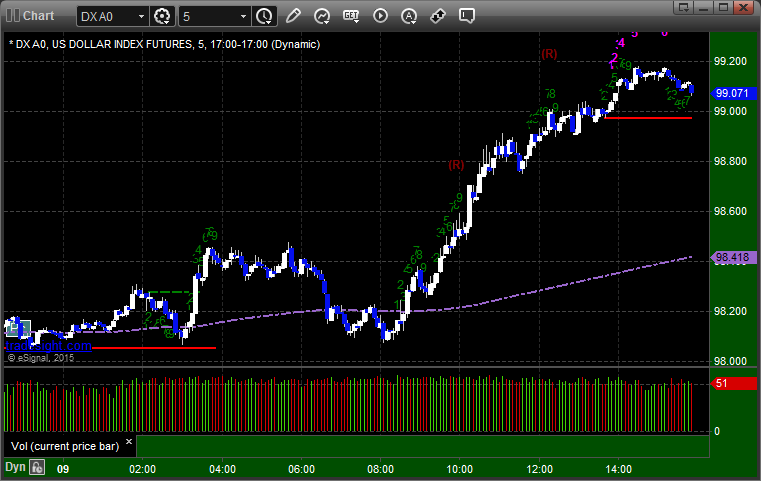Viewport: 761px width, 481px height.
Task: Start bar replay with play icon
Action: pos(380,16)
